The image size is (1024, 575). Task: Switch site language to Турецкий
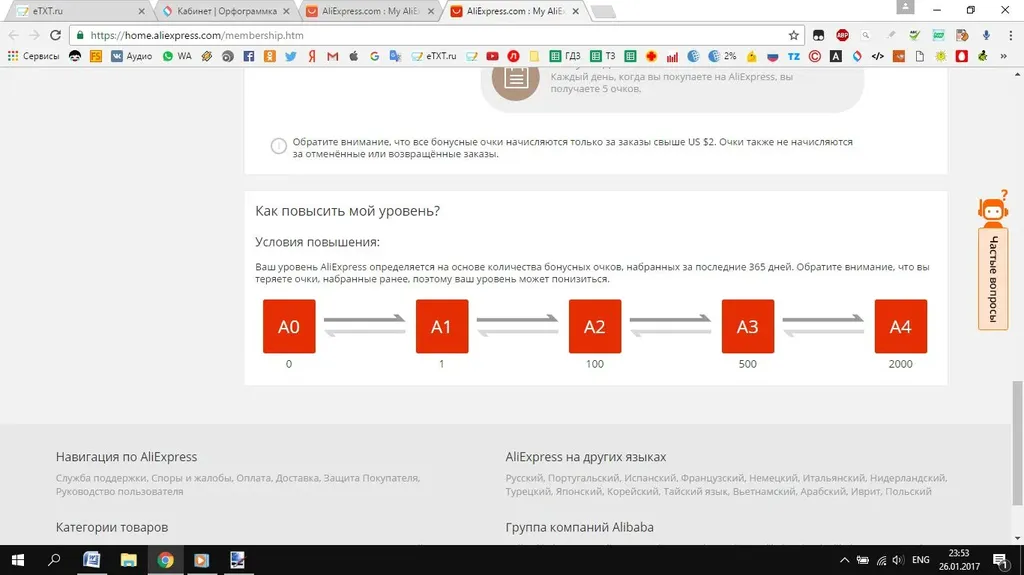coord(528,491)
